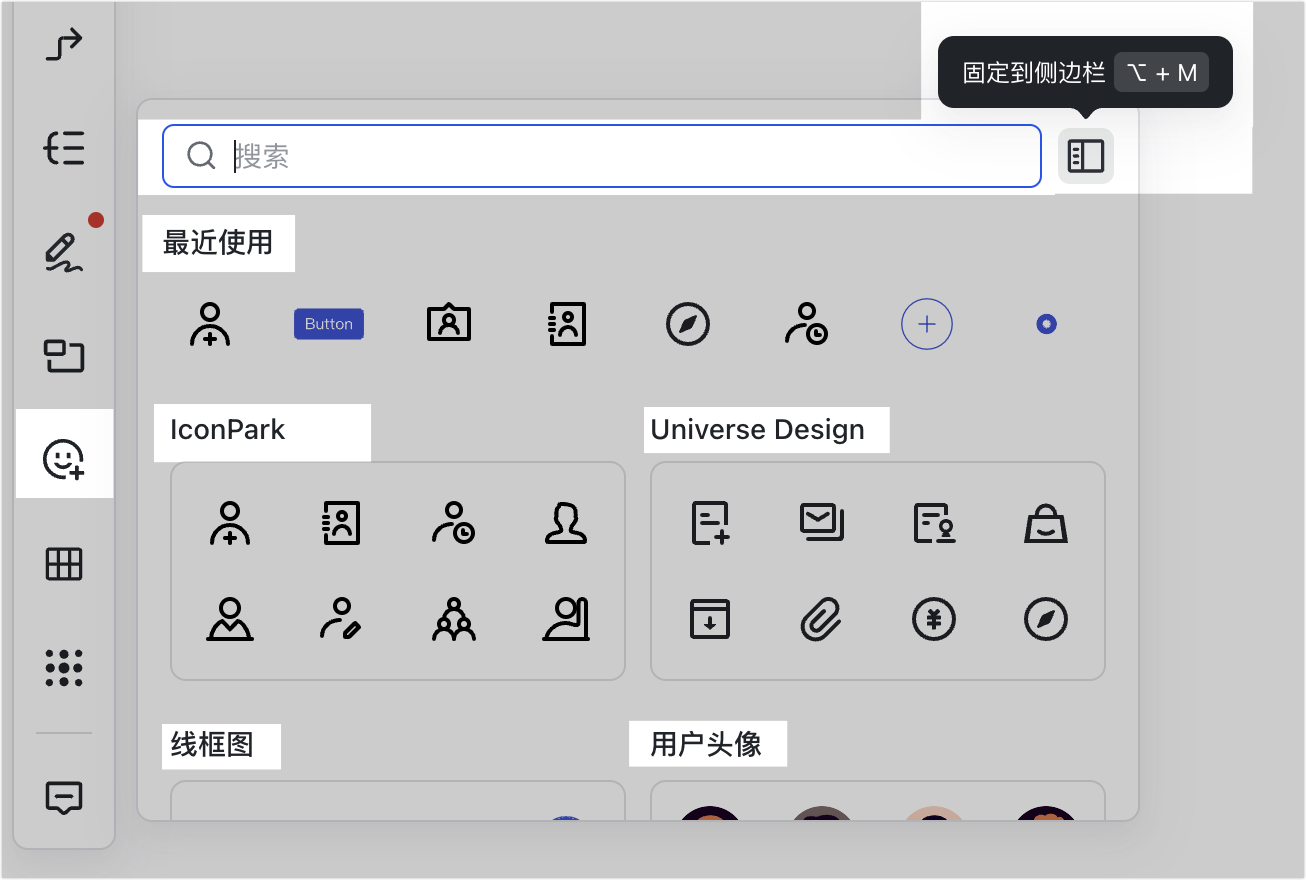Viewport: 1306px width, 880px height.
Task: Choose the paperclip attachment icon
Action: point(823,620)
